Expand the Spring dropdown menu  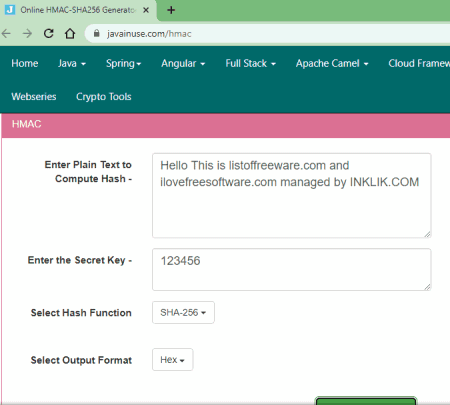click(123, 63)
